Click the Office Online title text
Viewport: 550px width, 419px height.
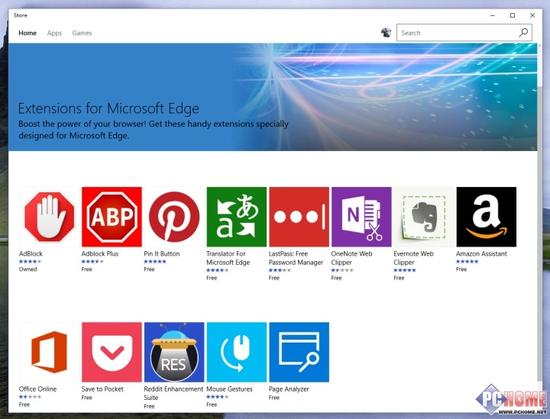(x=38, y=389)
